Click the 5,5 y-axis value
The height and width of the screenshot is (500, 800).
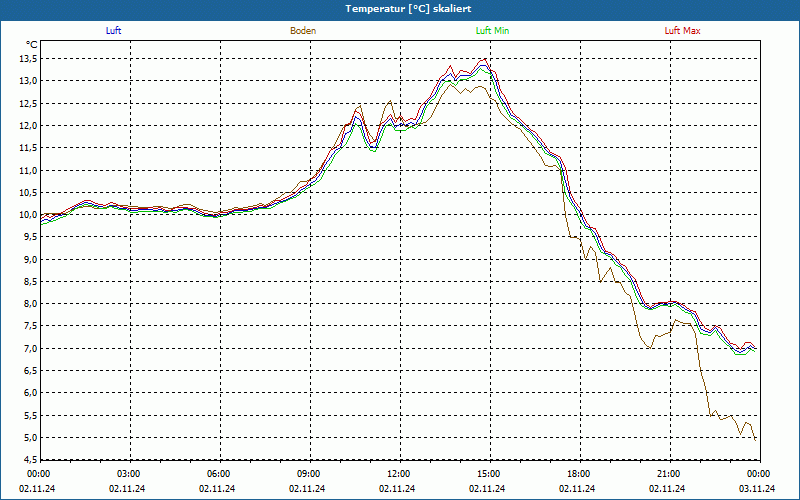(30, 415)
